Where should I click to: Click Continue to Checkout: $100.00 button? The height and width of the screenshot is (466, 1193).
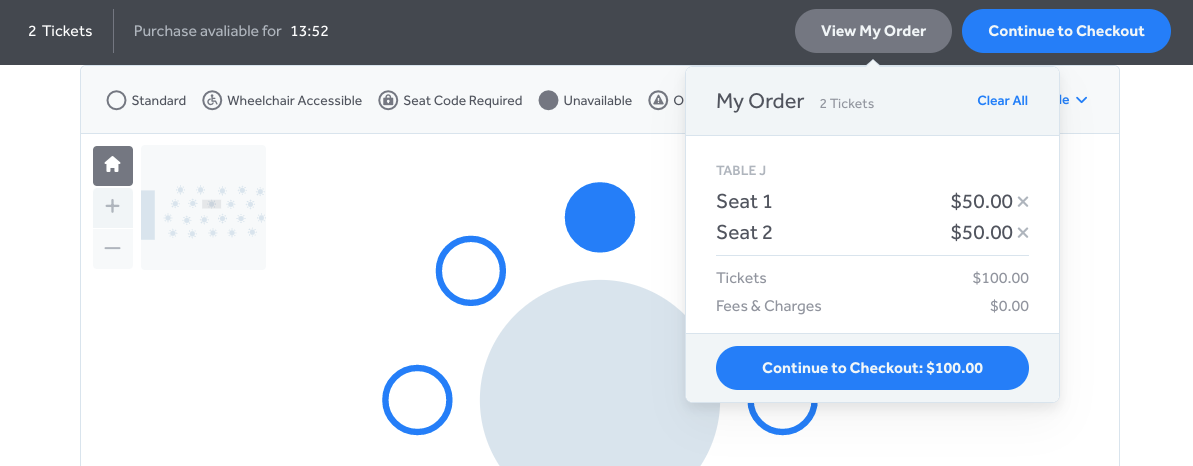pos(872,368)
